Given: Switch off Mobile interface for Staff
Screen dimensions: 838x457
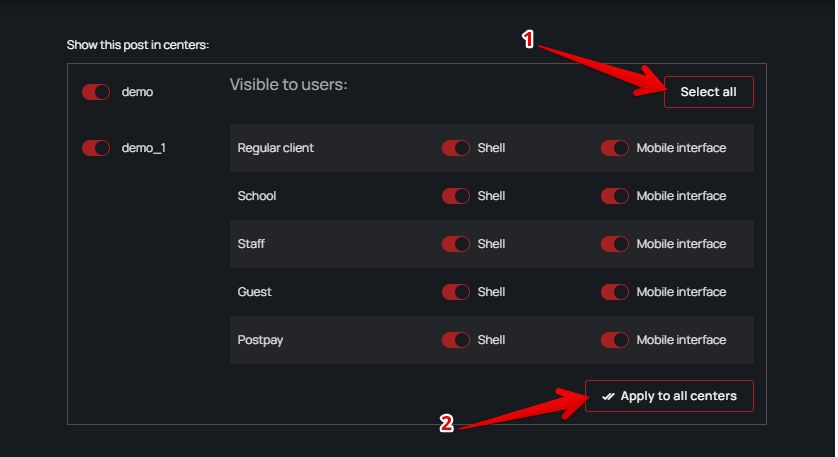Looking at the screenshot, I should click(615, 244).
